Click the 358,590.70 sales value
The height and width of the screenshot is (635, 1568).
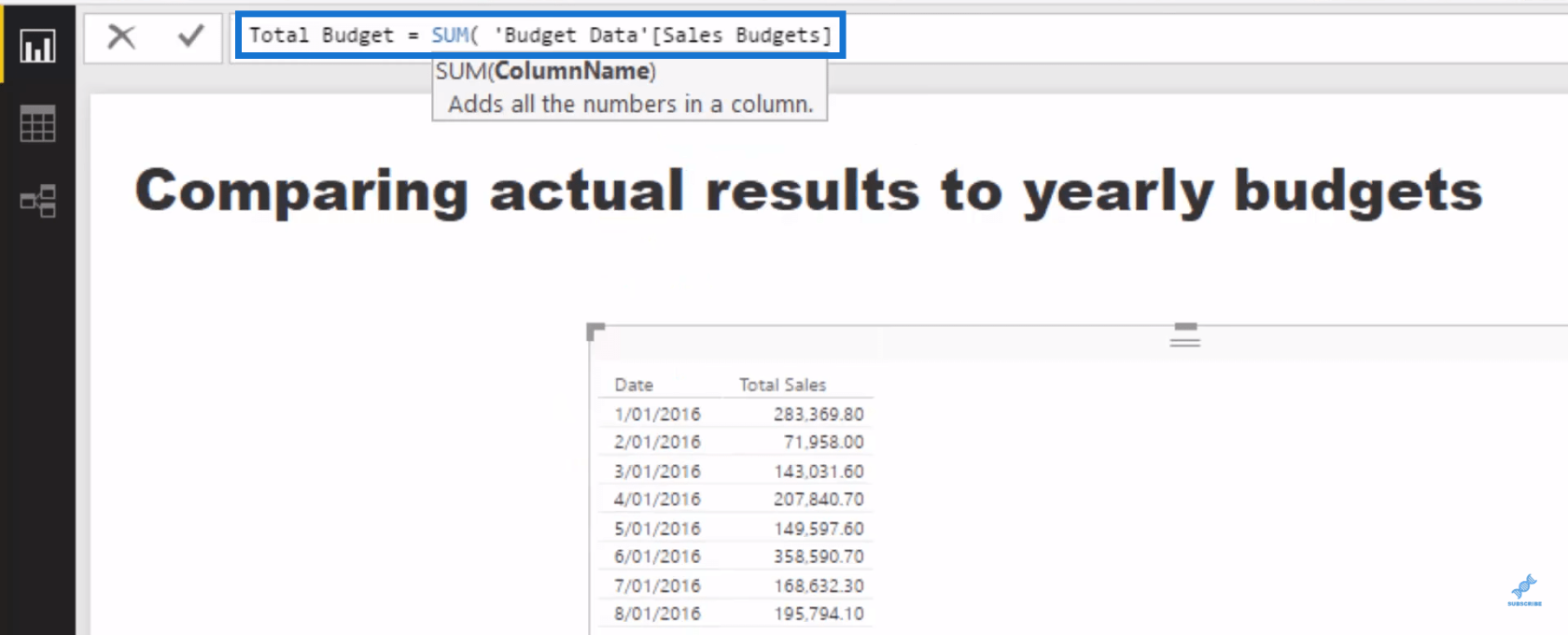(819, 557)
